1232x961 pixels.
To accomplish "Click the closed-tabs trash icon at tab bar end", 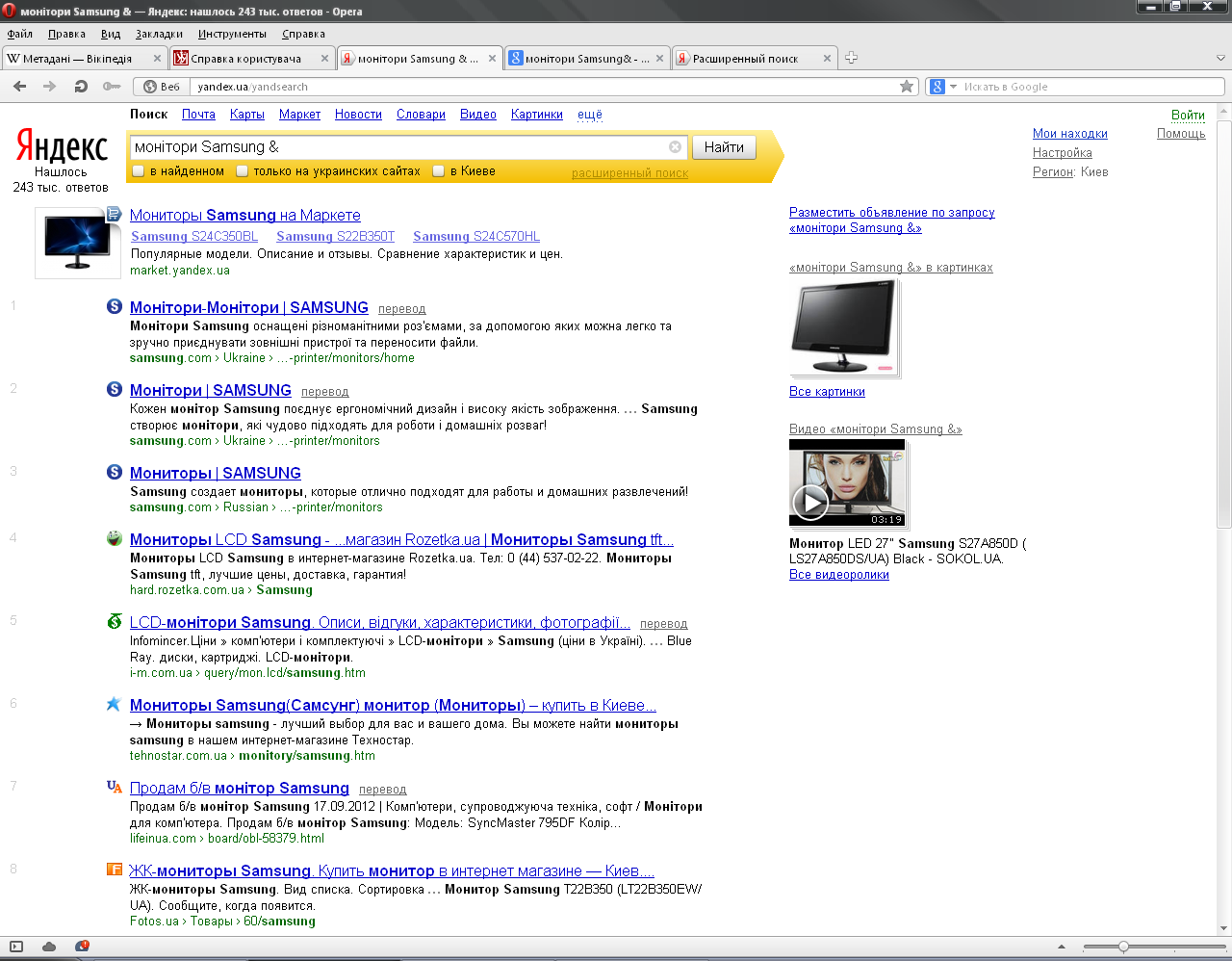I will pyautogui.click(x=1221, y=58).
